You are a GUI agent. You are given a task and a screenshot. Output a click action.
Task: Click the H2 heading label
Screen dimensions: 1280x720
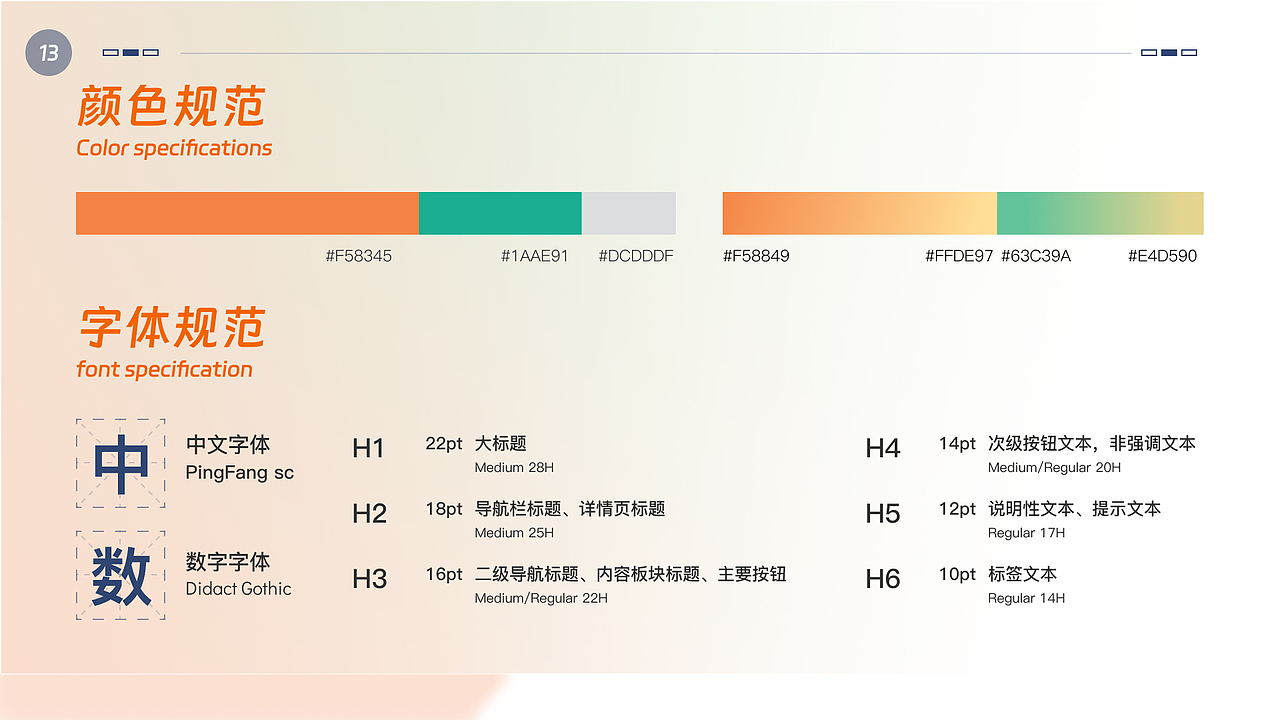[369, 514]
